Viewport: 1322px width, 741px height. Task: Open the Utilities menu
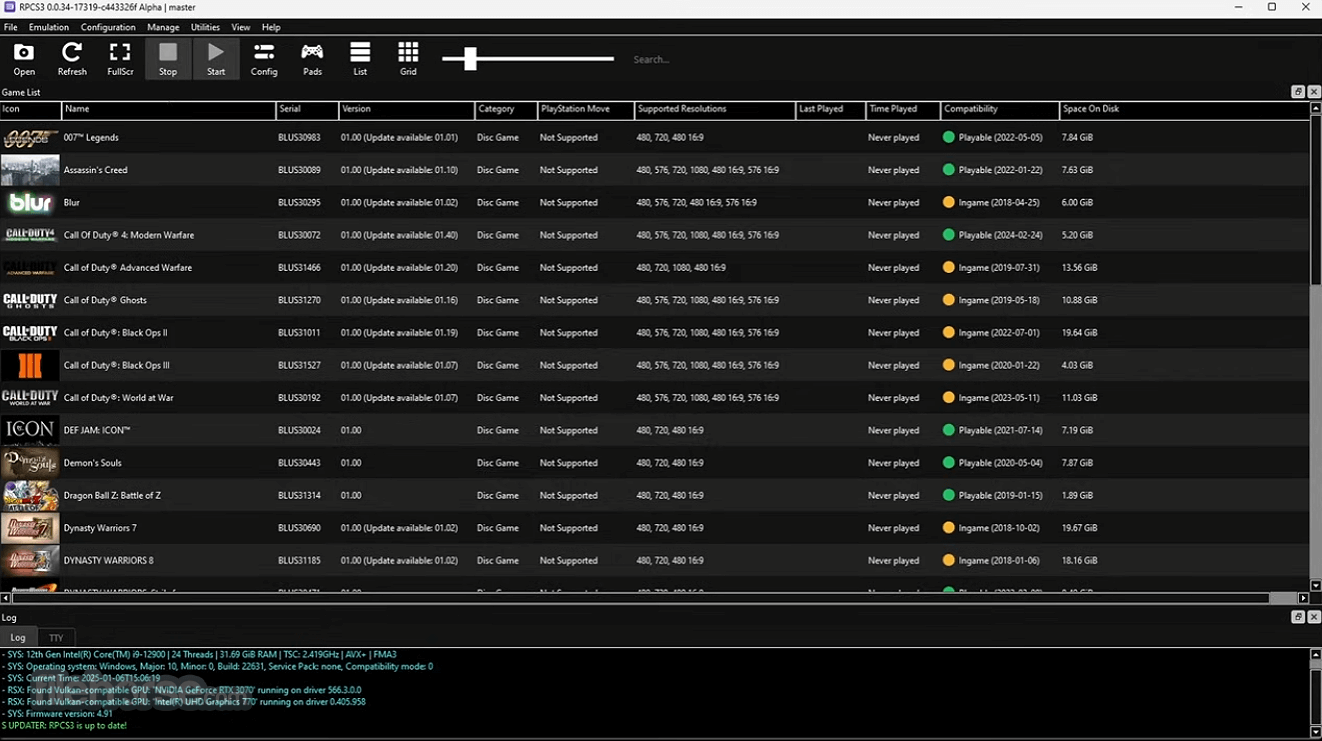coord(205,27)
